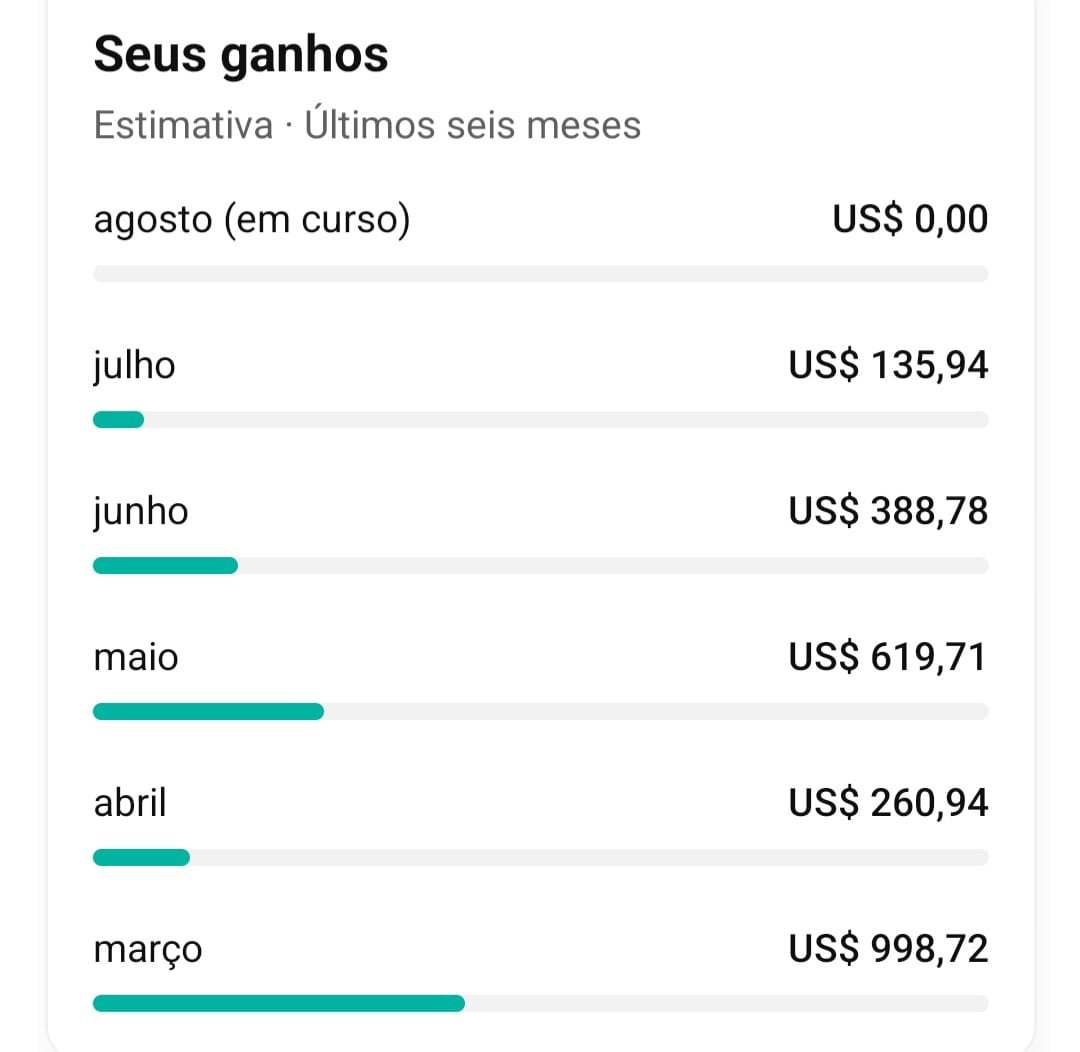Screen dimensions: 1080x1052
Task: Click the março green progress bar
Action: click(x=279, y=1004)
